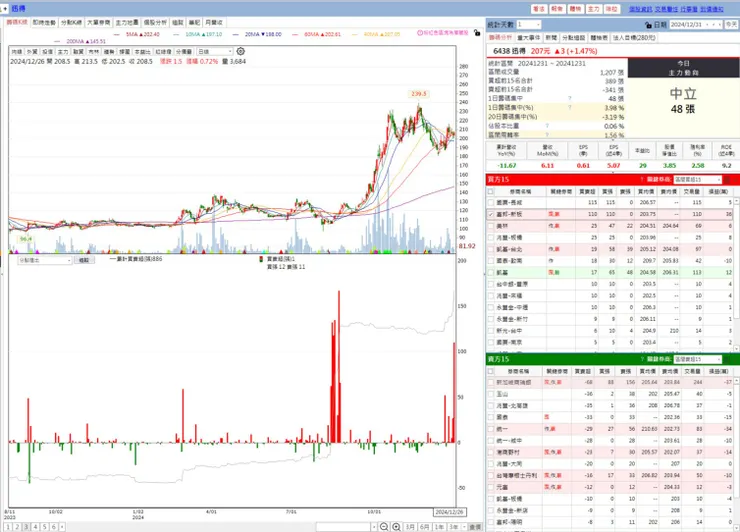
Task: Click the 200MA 145.51 legend entry
Action: click(80, 42)
